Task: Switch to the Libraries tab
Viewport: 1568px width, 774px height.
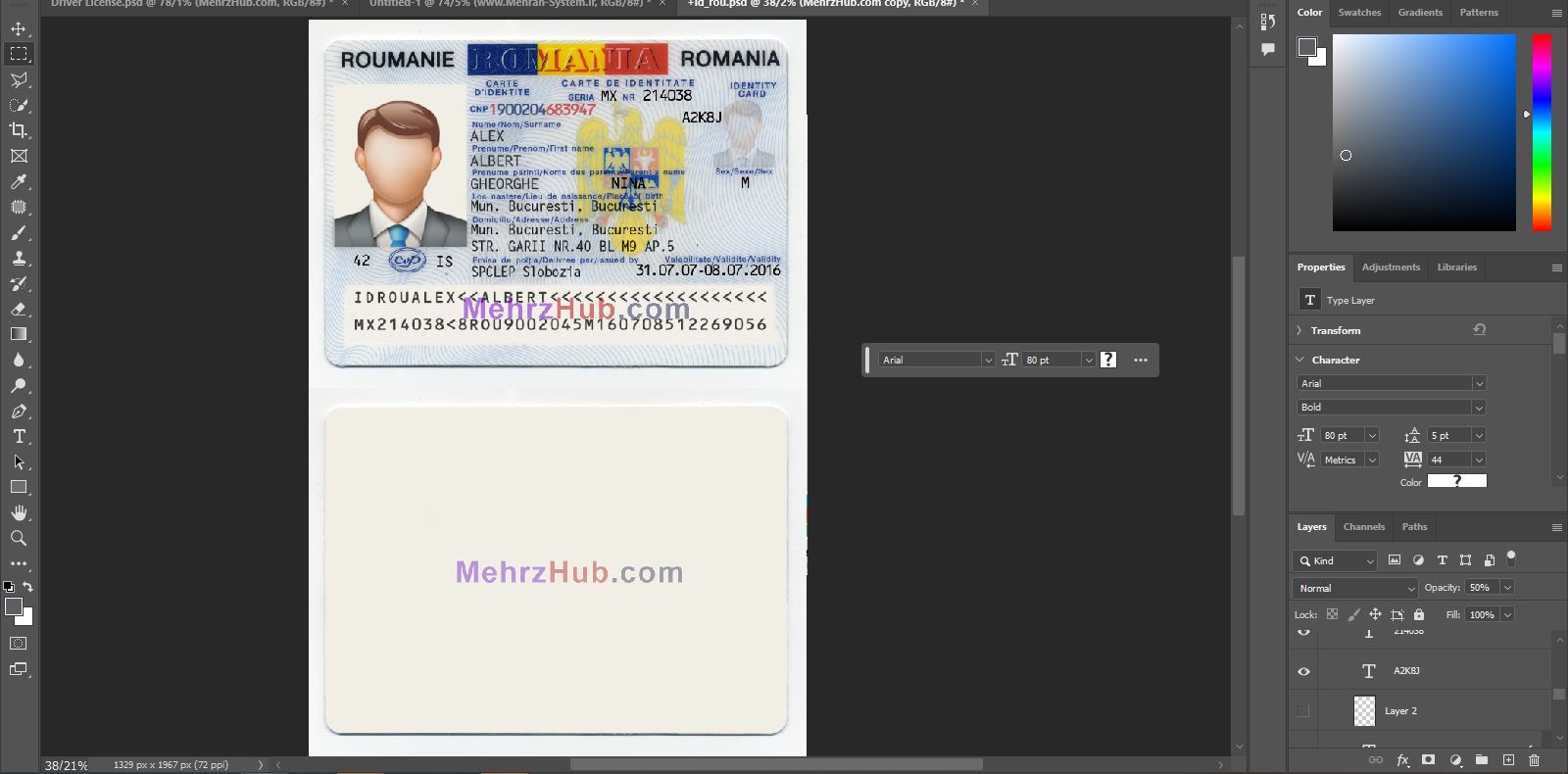Action: click(x=1456, y=267)
